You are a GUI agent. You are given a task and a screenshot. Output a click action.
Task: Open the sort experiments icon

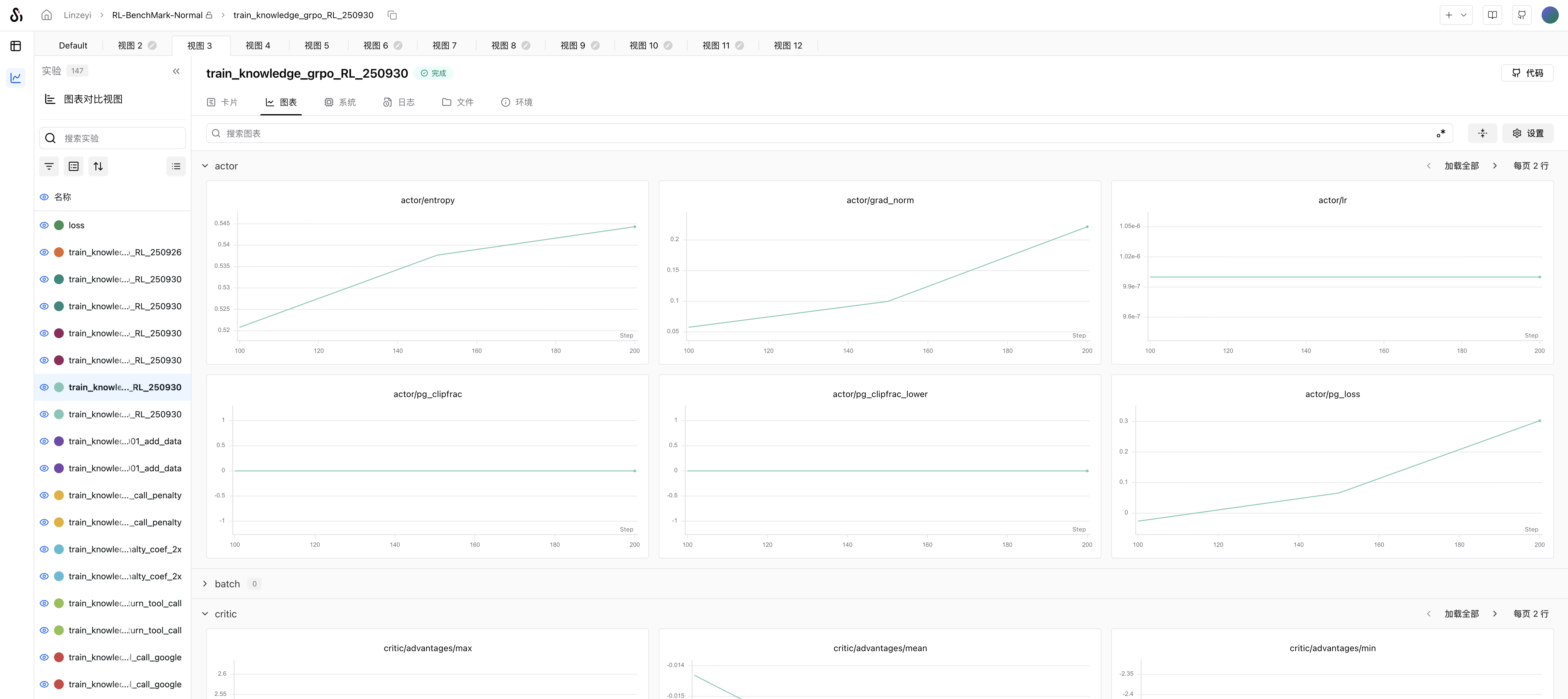(98, 166)
